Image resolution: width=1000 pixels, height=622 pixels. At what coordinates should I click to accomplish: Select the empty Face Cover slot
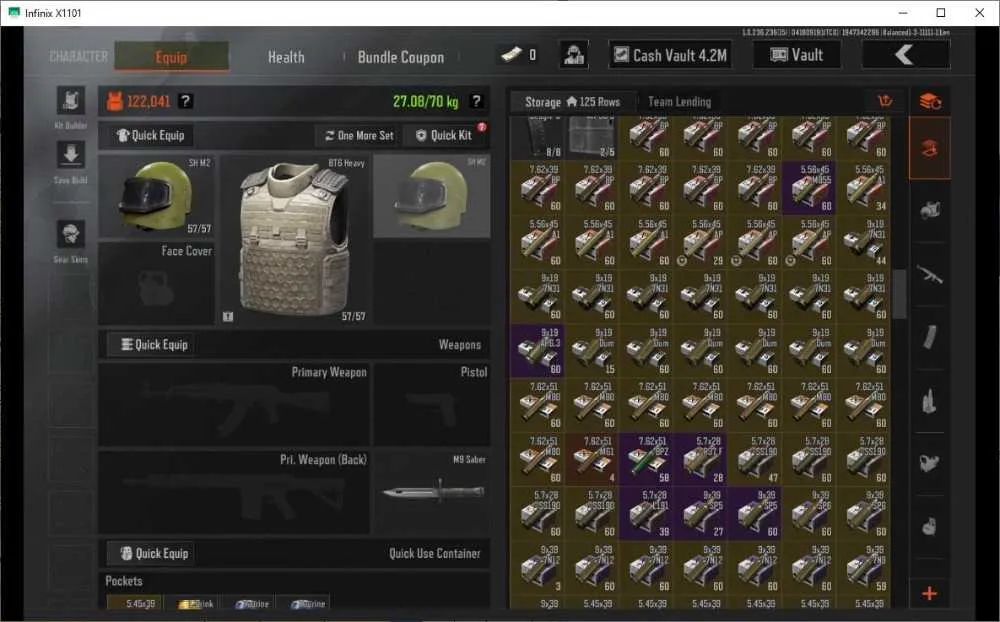click(156, 283)
